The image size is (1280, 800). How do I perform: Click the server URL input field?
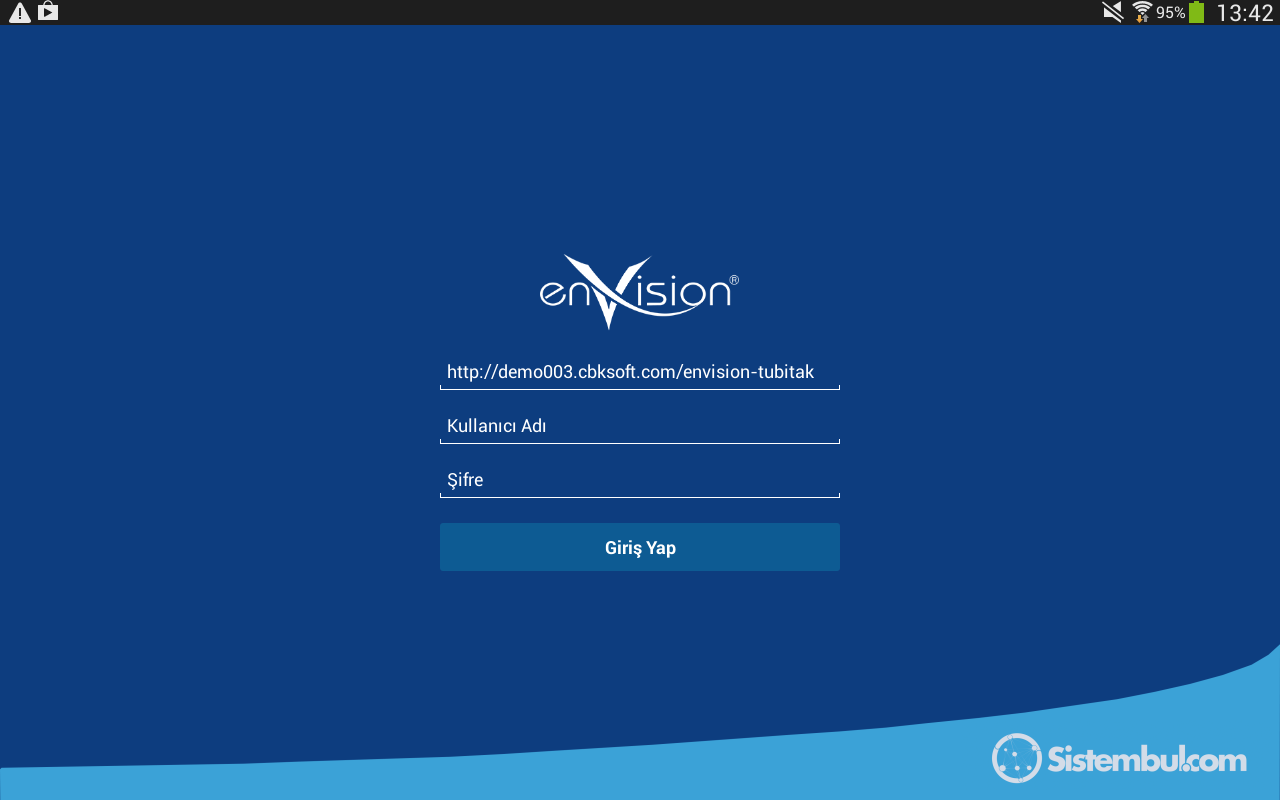click(640, 372)
